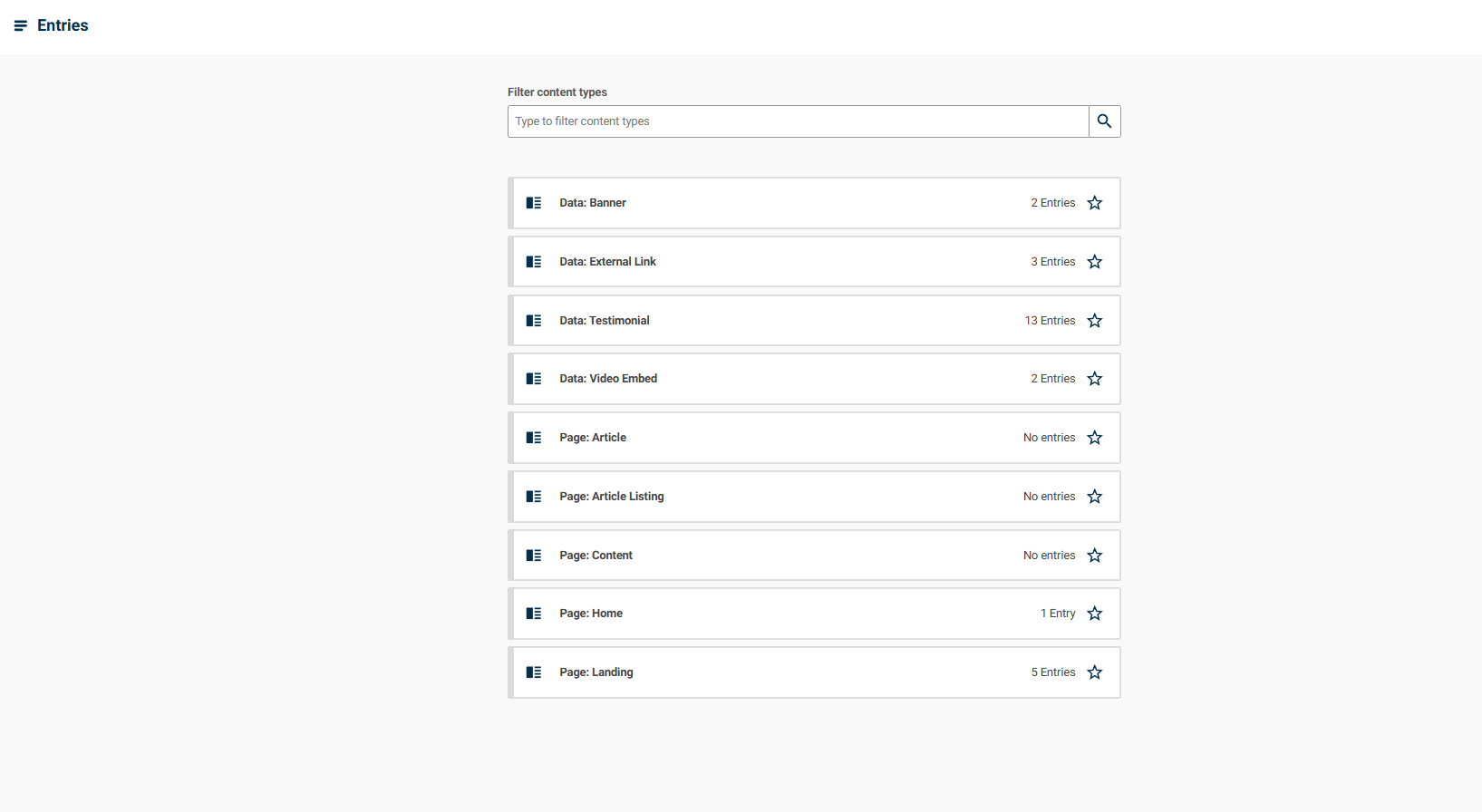1482x812 pixels.
Task: Star the Page: Landing content type
Action: 1095,672
